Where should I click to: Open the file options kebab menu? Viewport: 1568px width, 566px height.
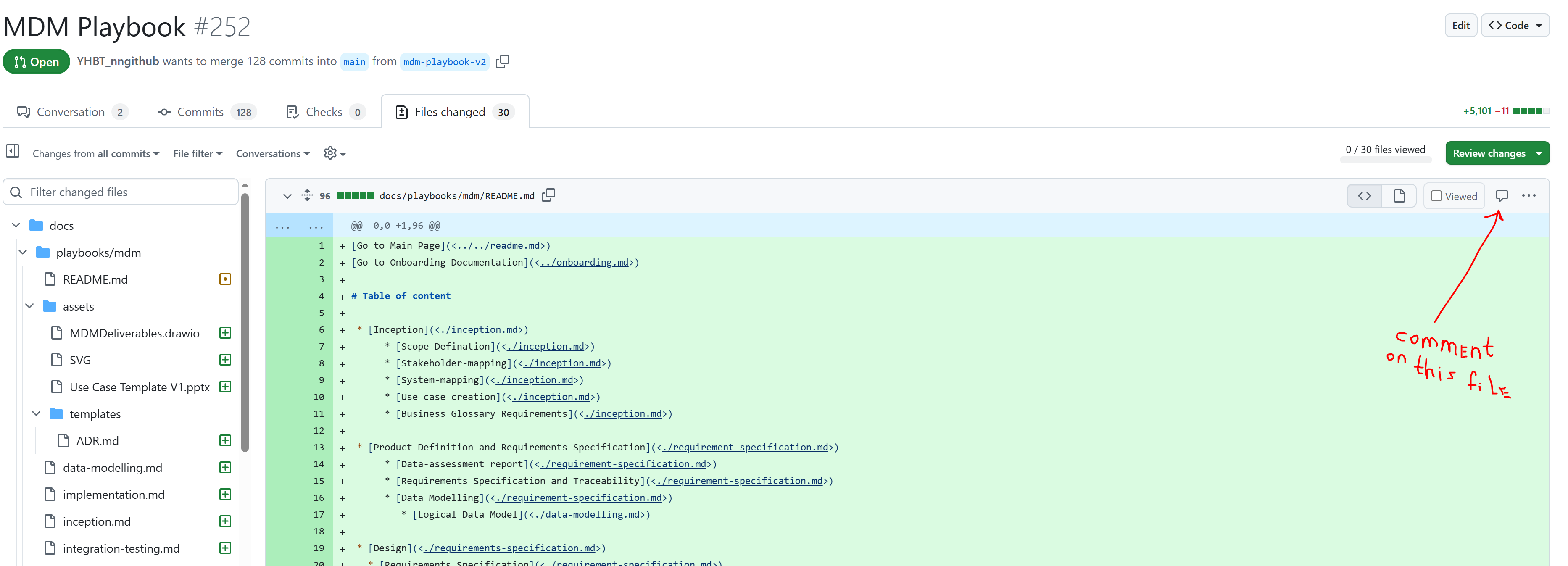(x=1528, y=196)
